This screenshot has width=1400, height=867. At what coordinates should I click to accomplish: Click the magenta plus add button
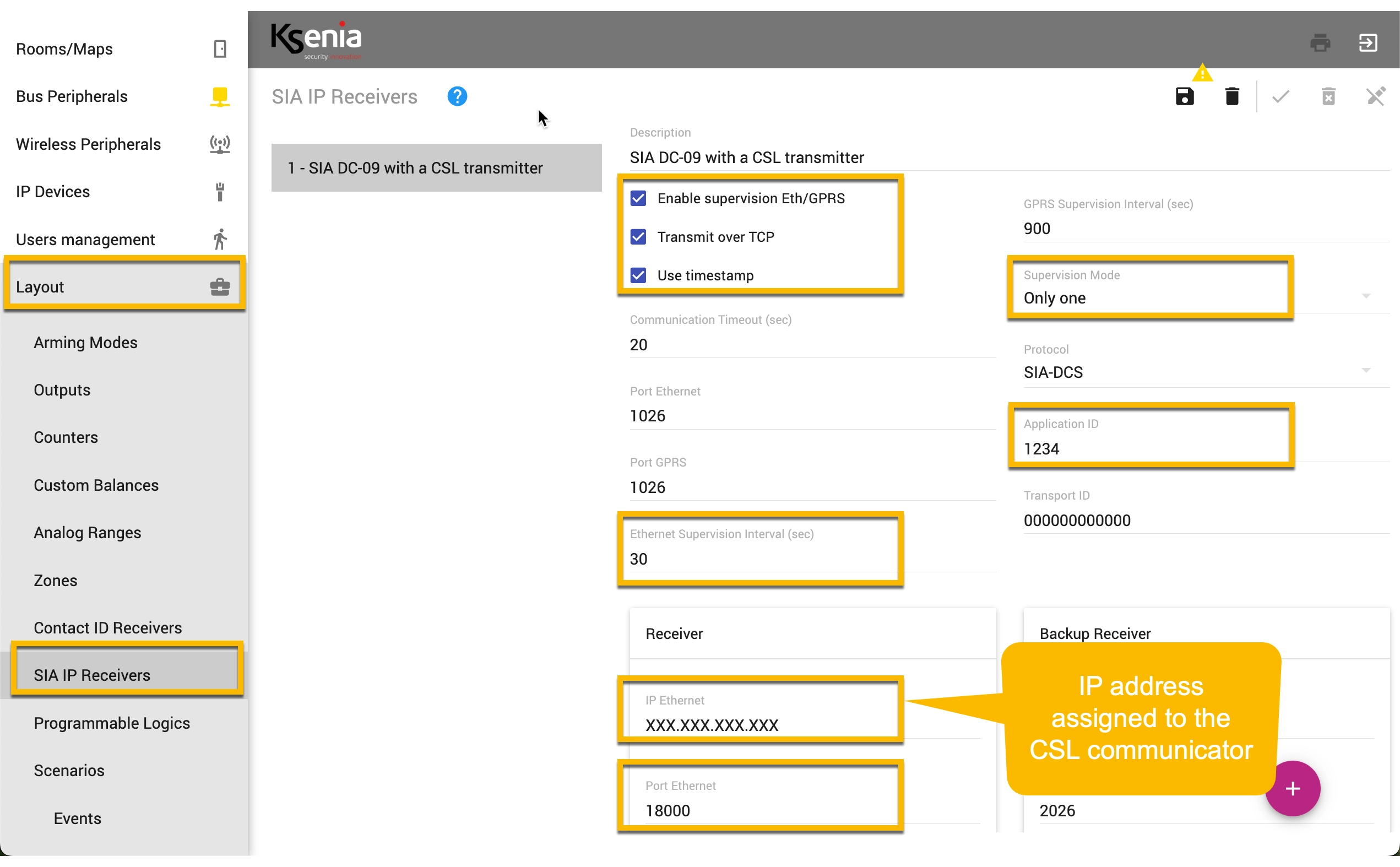pyautogui.click(x=1292, y=788)
